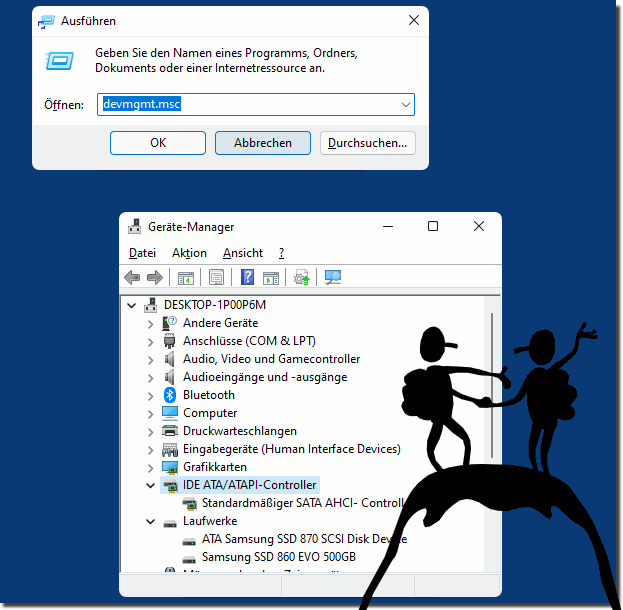Minimize the Geräte-Manager window
Screen dimensions: 623x610
(x=388, y=226)
